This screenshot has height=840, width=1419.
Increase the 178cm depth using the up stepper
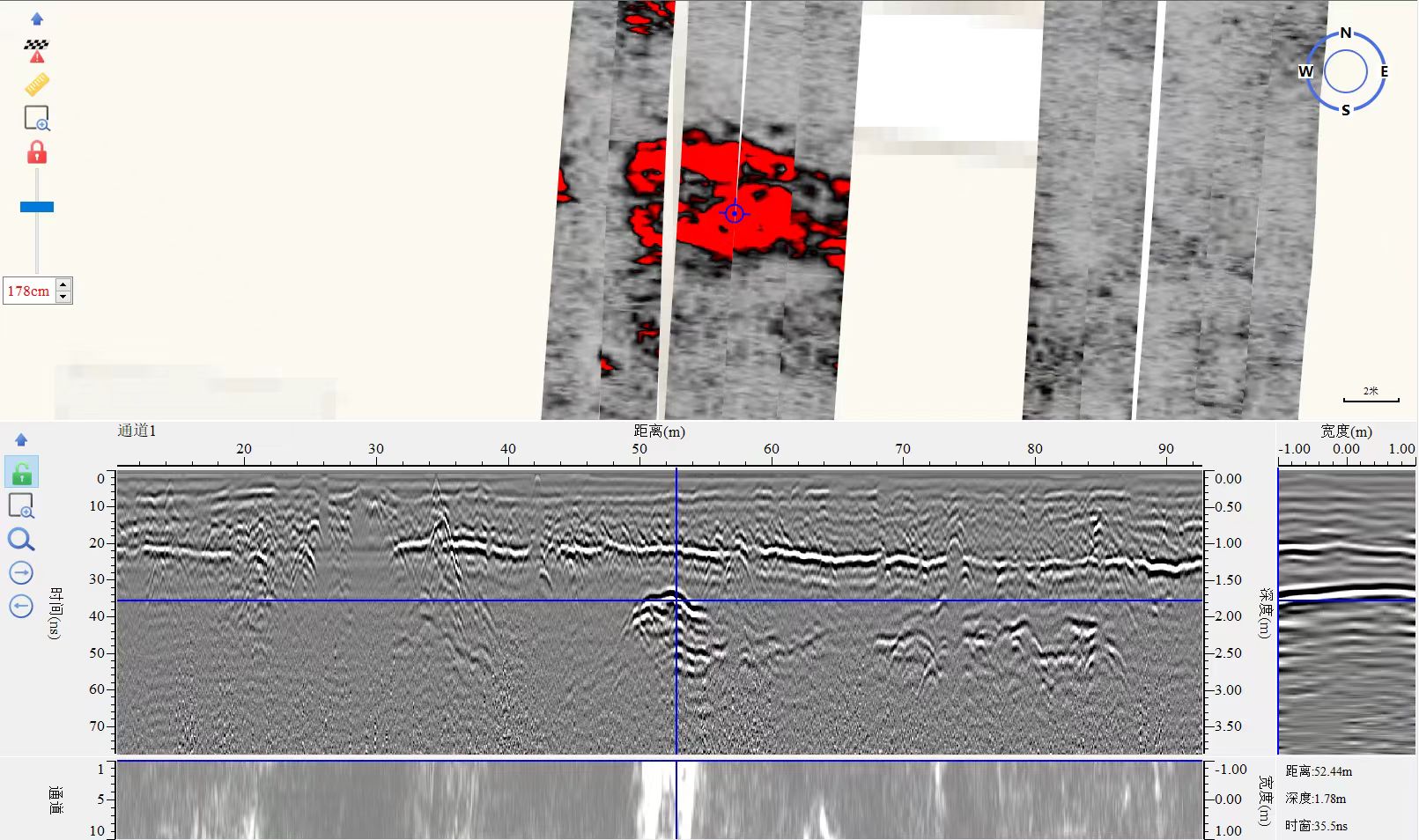pyautogui.click(x=63, y=284)
